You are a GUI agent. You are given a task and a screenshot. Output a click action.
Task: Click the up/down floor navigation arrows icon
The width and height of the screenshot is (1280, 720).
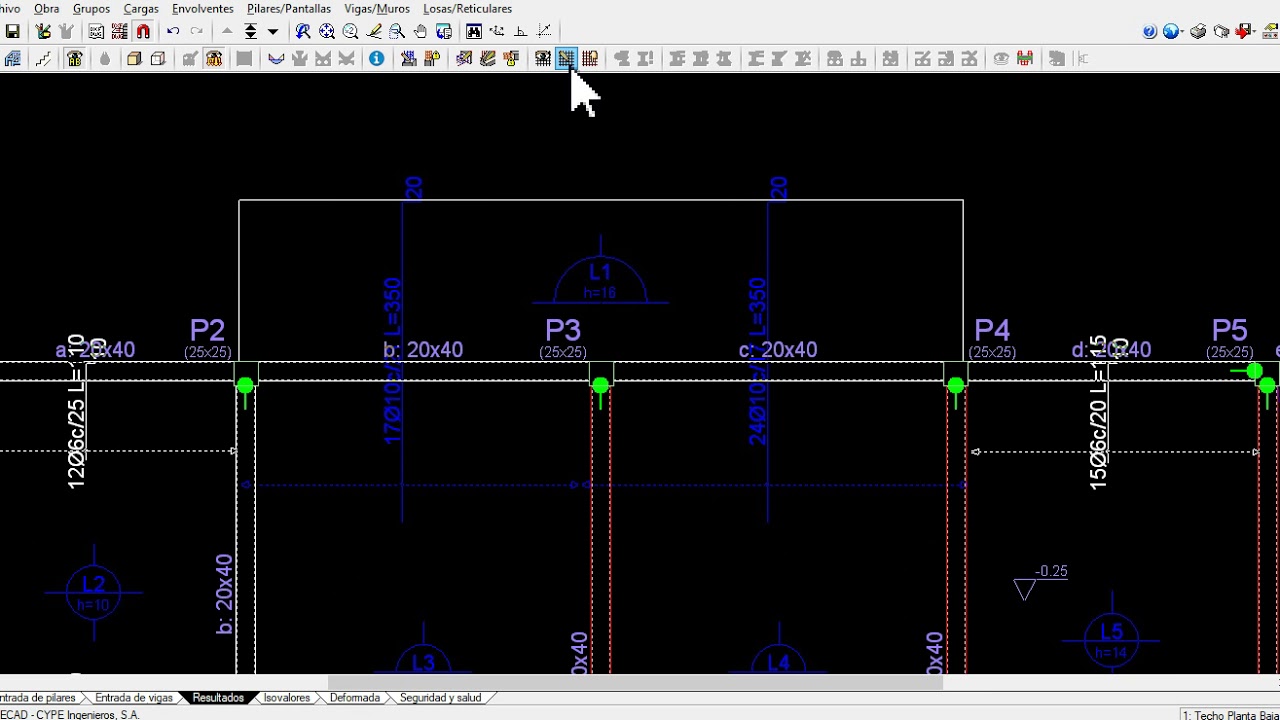250,32
